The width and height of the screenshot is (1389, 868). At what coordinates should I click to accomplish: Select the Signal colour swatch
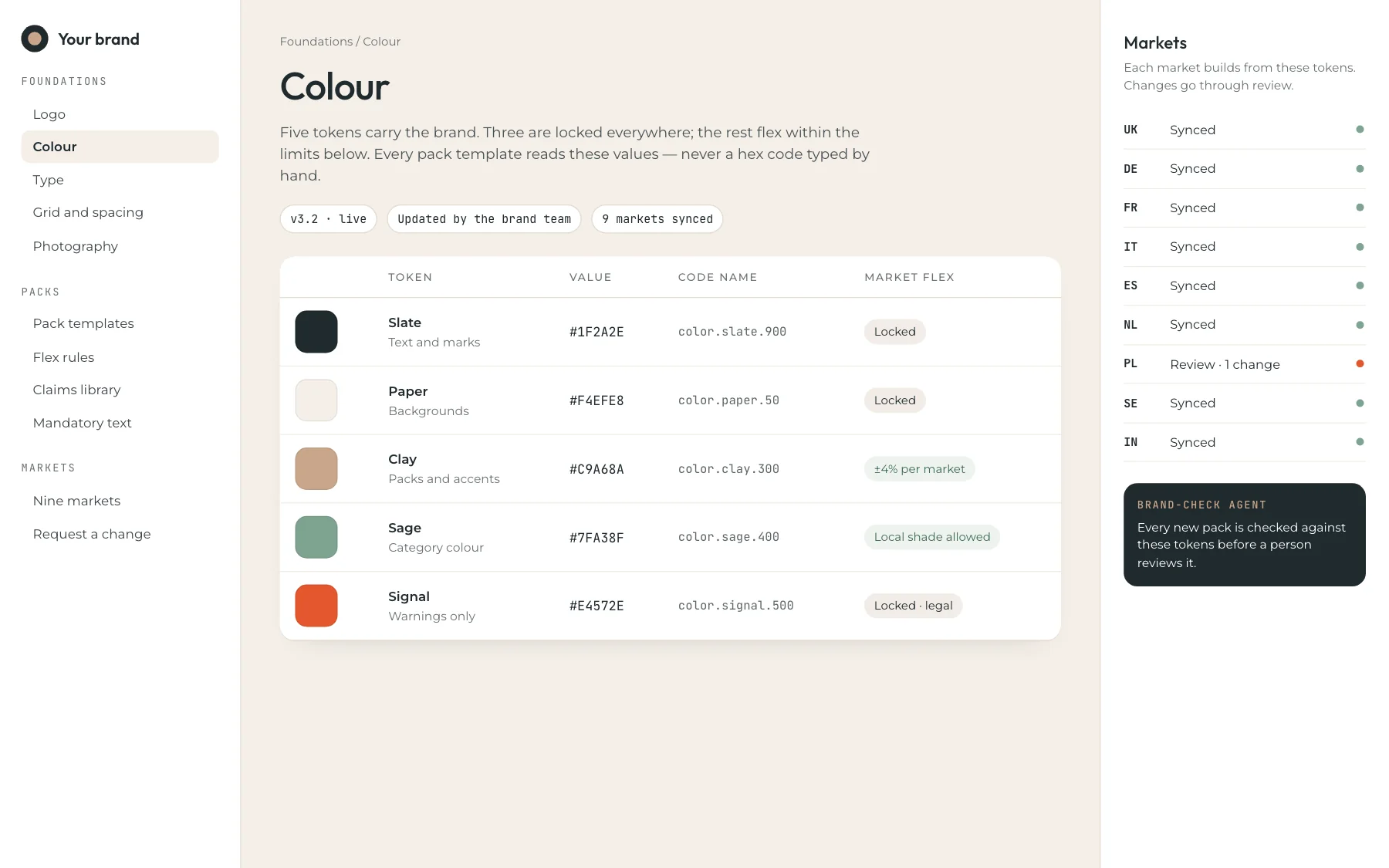tap(316, 606)
